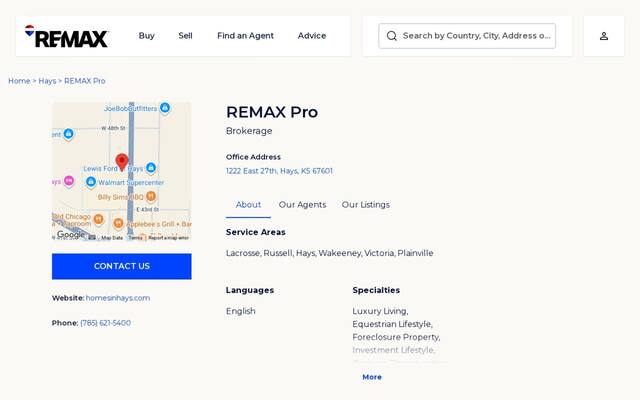Go to Home breadcrumb
Screen dimensions: 640x400
click(19, 81)
